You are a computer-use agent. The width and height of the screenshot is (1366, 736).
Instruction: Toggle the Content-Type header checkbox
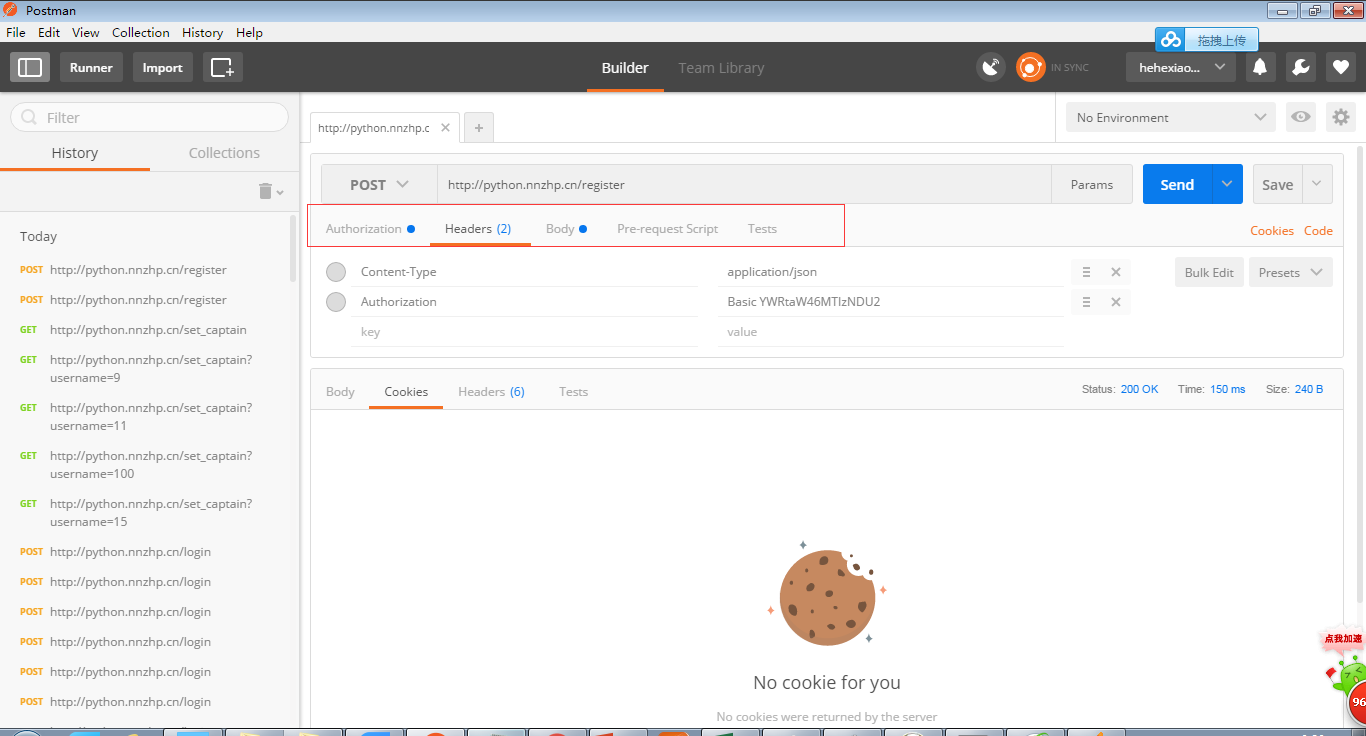tap(336, 272)
